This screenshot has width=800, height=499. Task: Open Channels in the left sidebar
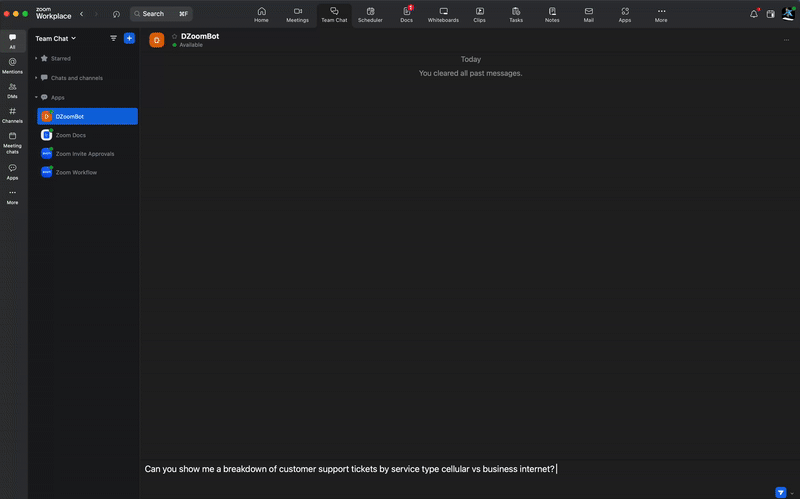click(x=12, y=115)
